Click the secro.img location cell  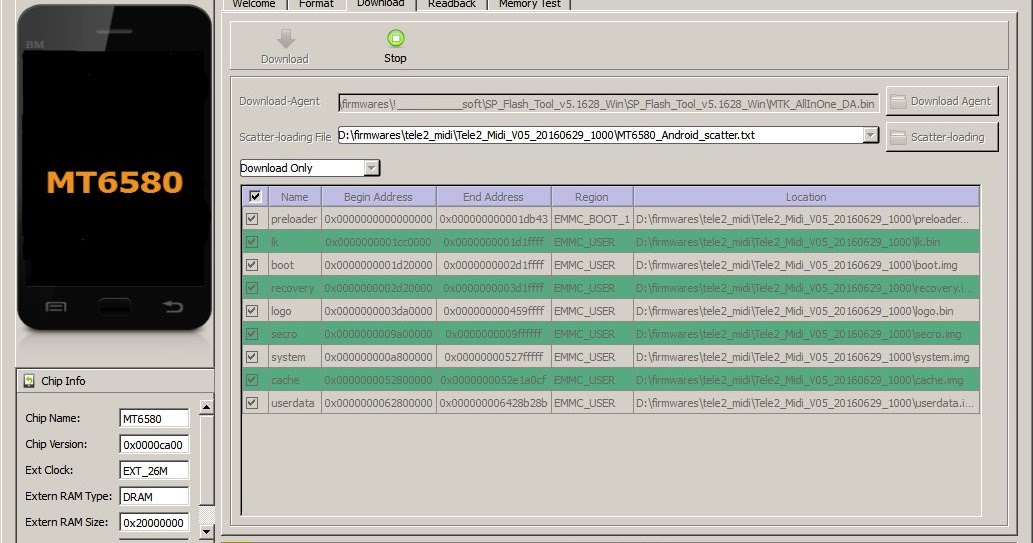pos(806,334)
